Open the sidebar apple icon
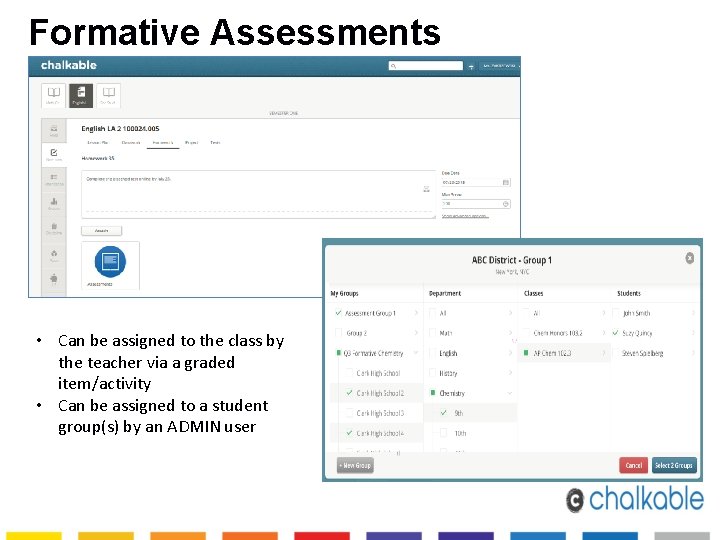Viewport: 720px width, 540px height. [54, 278]
